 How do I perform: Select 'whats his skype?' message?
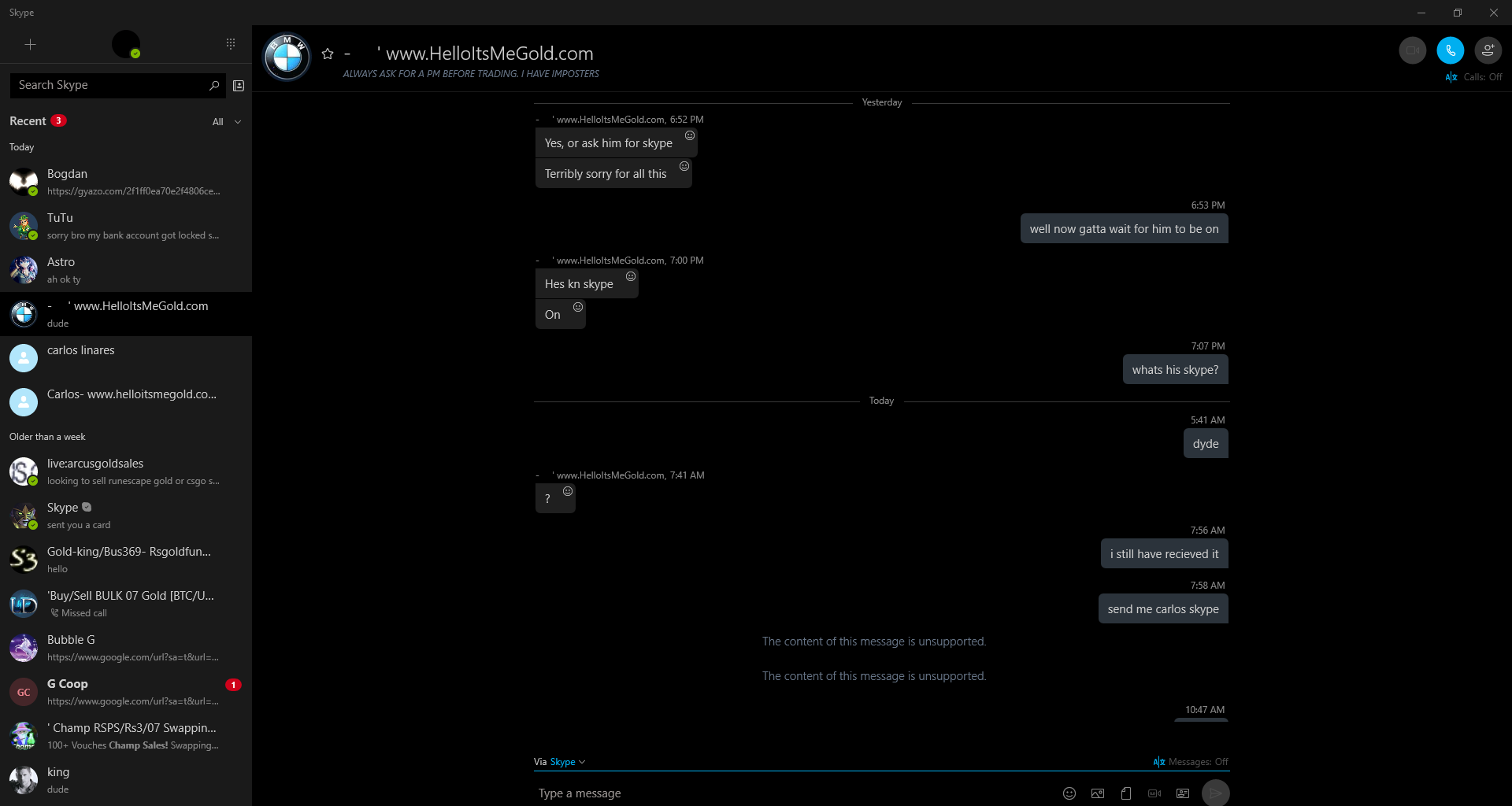[1175, 370]
